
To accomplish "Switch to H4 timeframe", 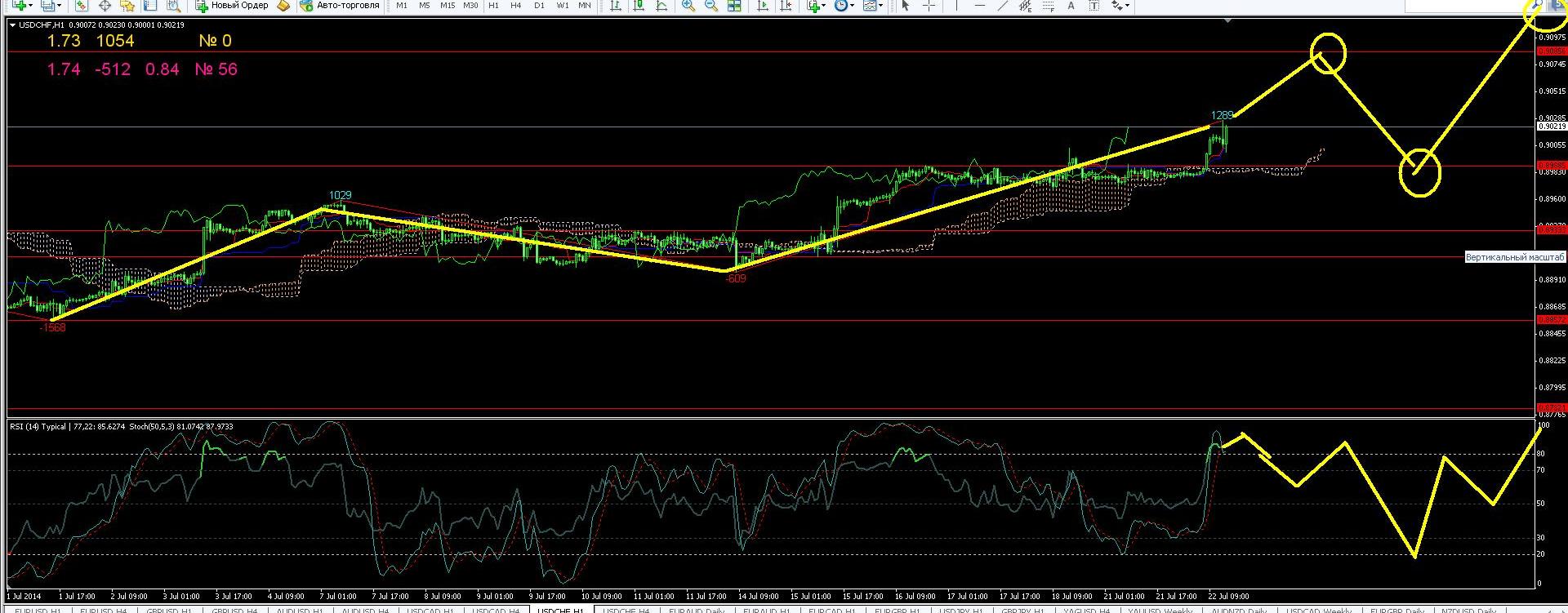I will (x=515, y=6).
